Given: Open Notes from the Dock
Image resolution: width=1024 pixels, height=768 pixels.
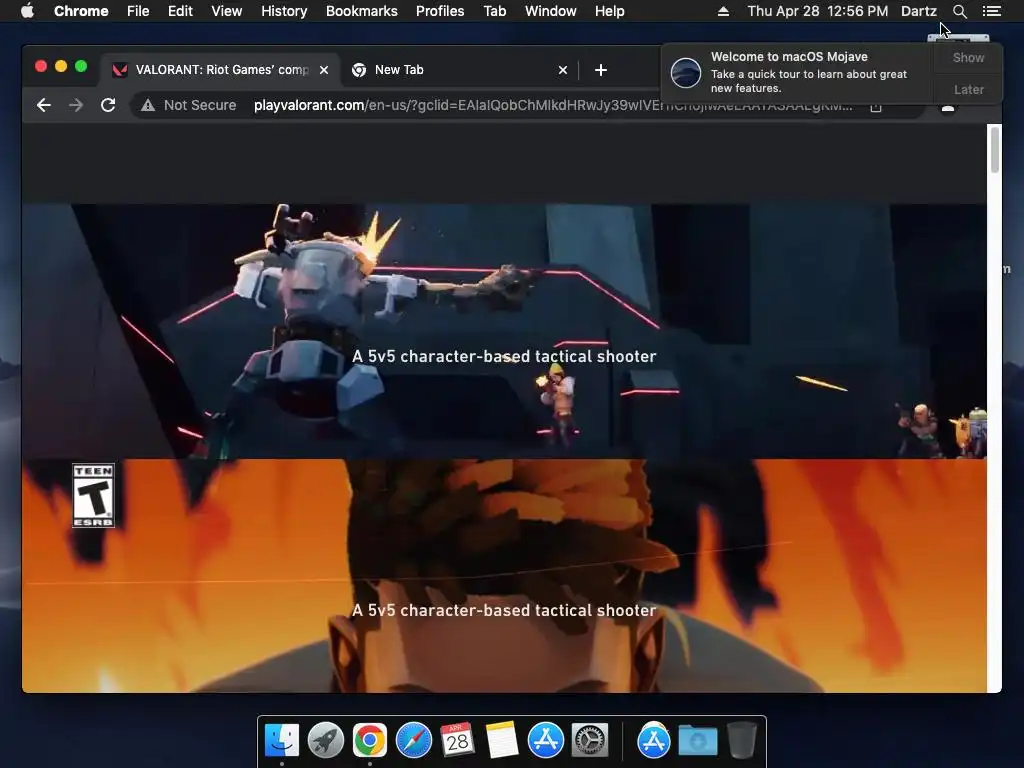Looking at the screenshot, I should 502,740.
